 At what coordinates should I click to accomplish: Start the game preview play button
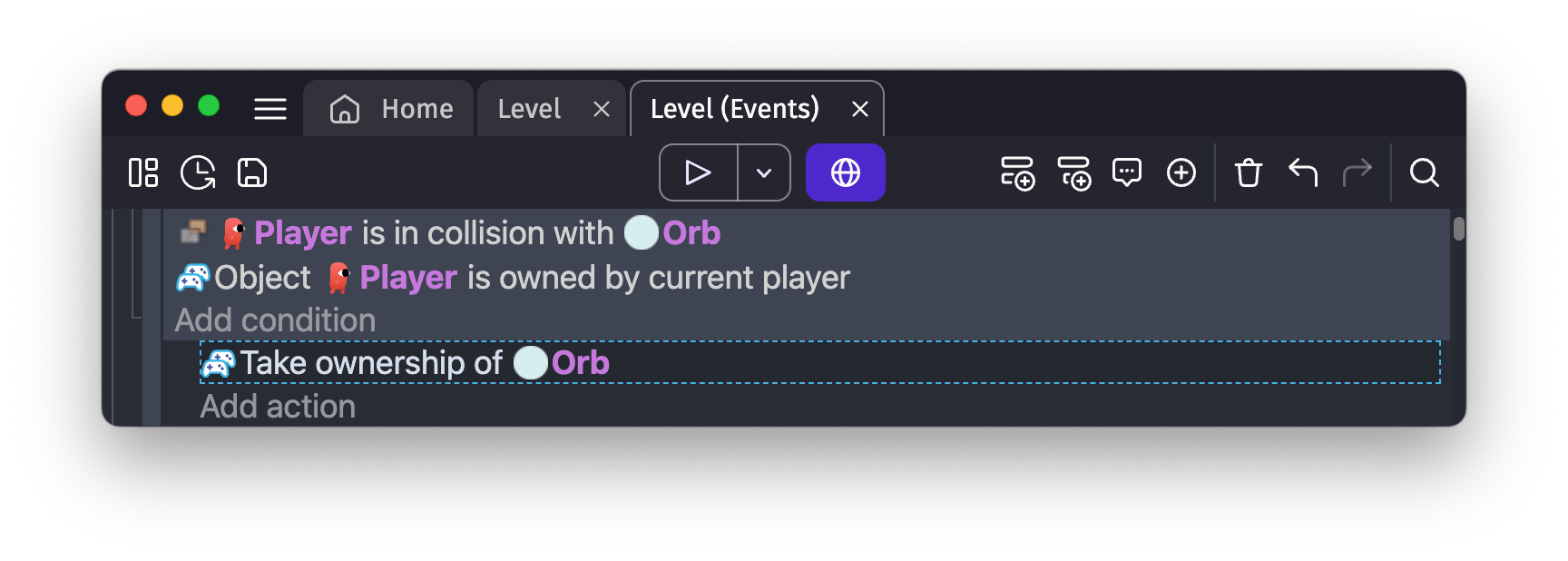698,172
